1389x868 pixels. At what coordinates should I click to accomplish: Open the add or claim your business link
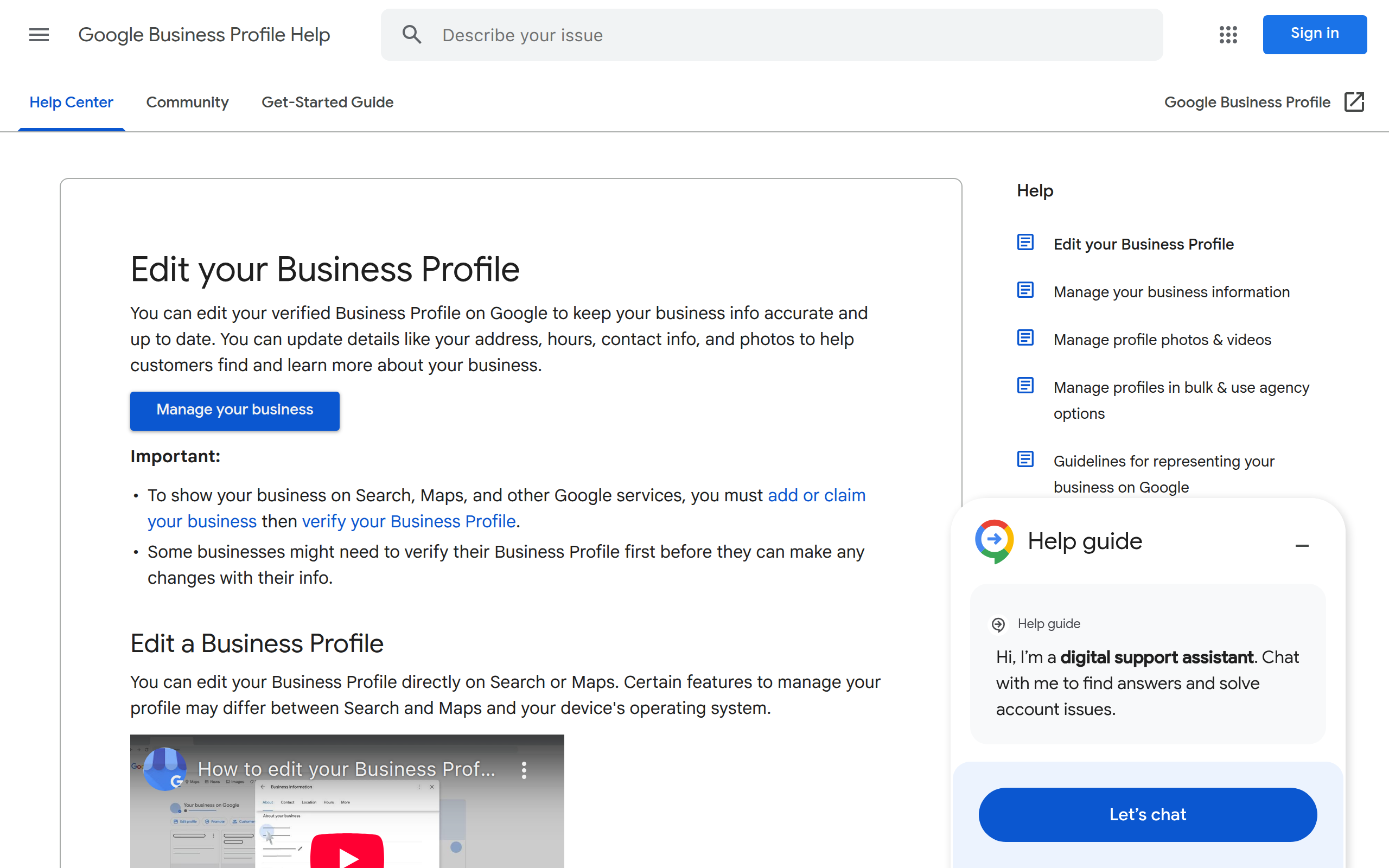click(816, 495)
